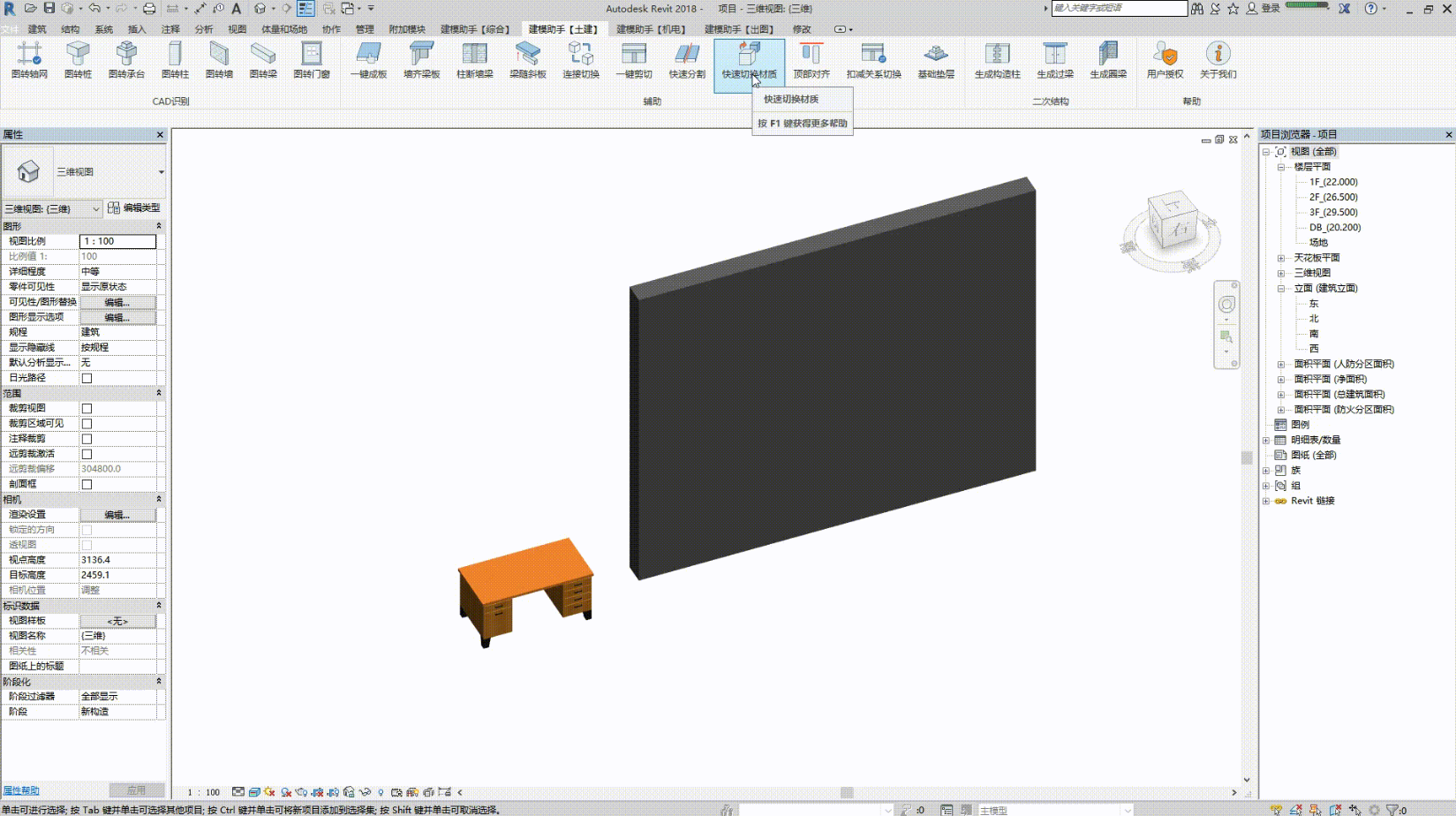Viewport: 1456px width, 816px height.
Task: Activate the 图转墙 wall conversion tool
Action: pyautogui.click(x=219, y=60)
